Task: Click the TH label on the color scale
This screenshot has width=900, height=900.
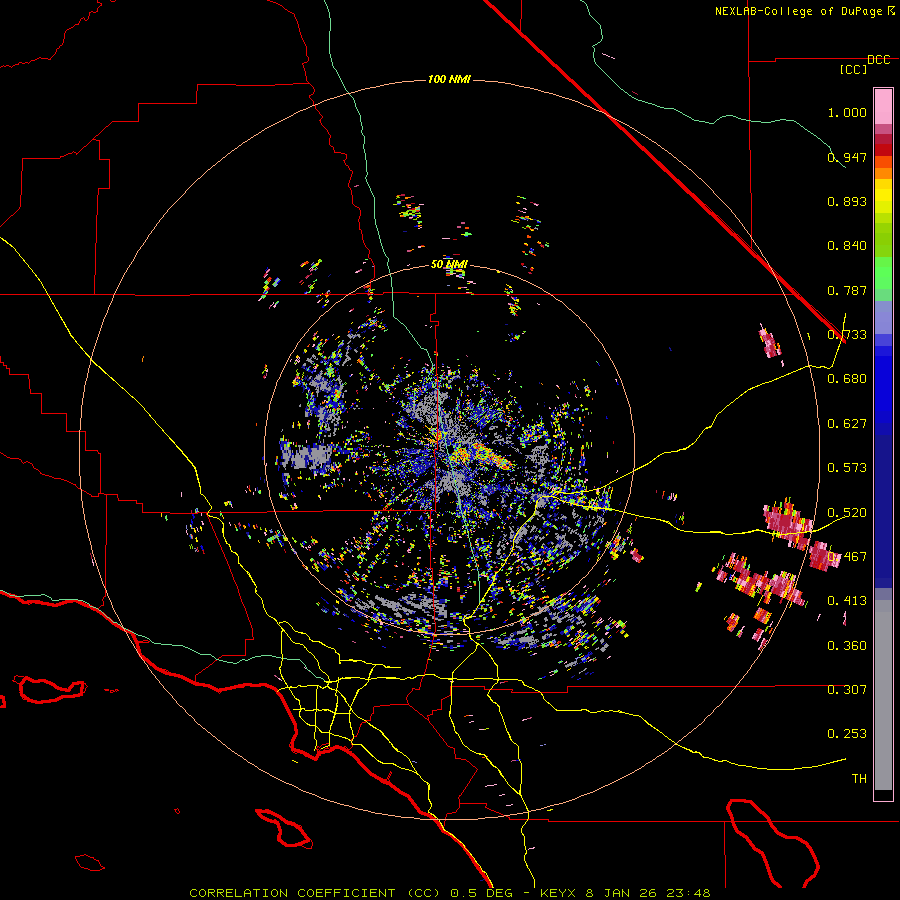Action: point(859,778)
